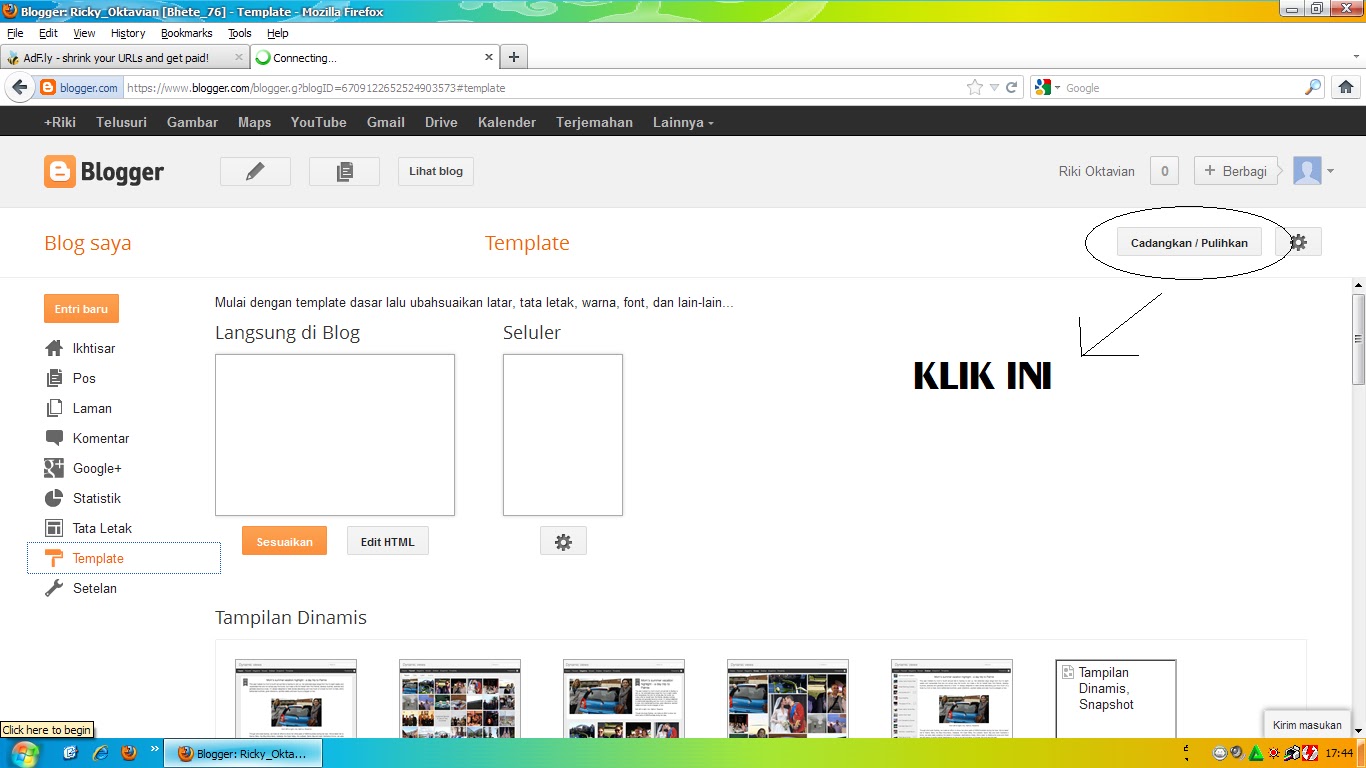1366x768 pixels.
Task: Launch Internet Explorer from quick launch
Action: point(99,753)
